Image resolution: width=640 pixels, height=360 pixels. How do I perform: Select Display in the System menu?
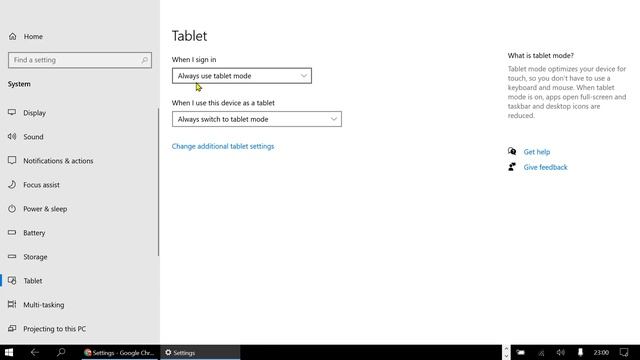point(34,113)
